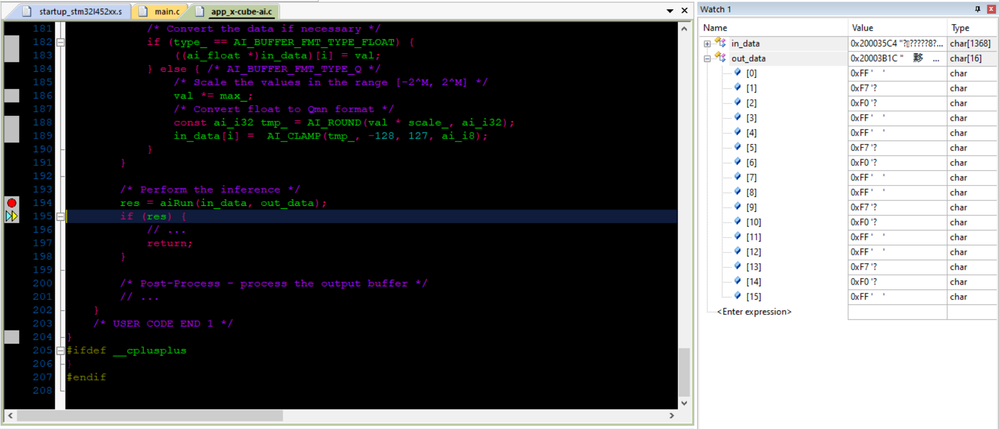Collapse the if (res) block at line 195
The image size is (999, 429).
(61, 217)
